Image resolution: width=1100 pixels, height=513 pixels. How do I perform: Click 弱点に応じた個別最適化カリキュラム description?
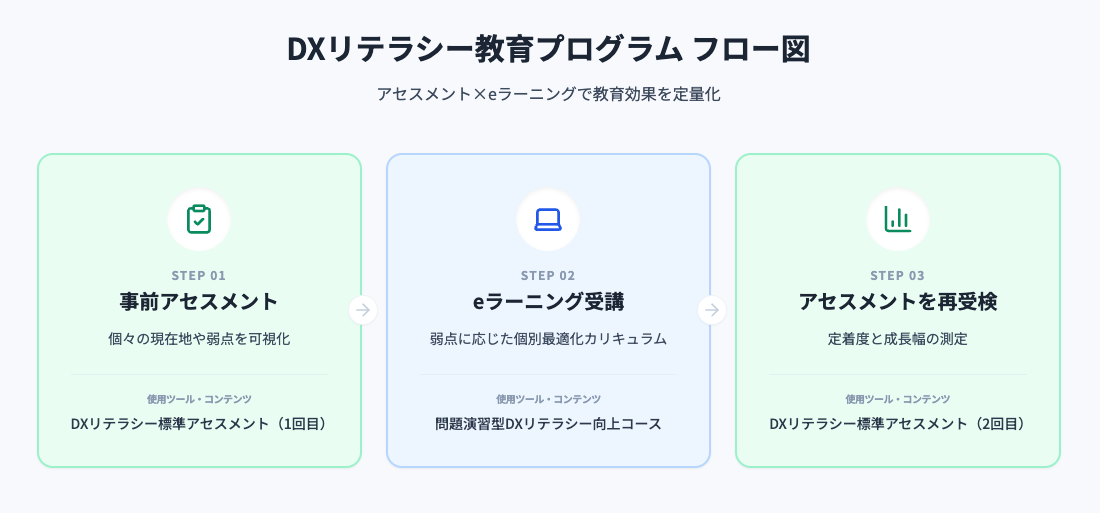548,339
